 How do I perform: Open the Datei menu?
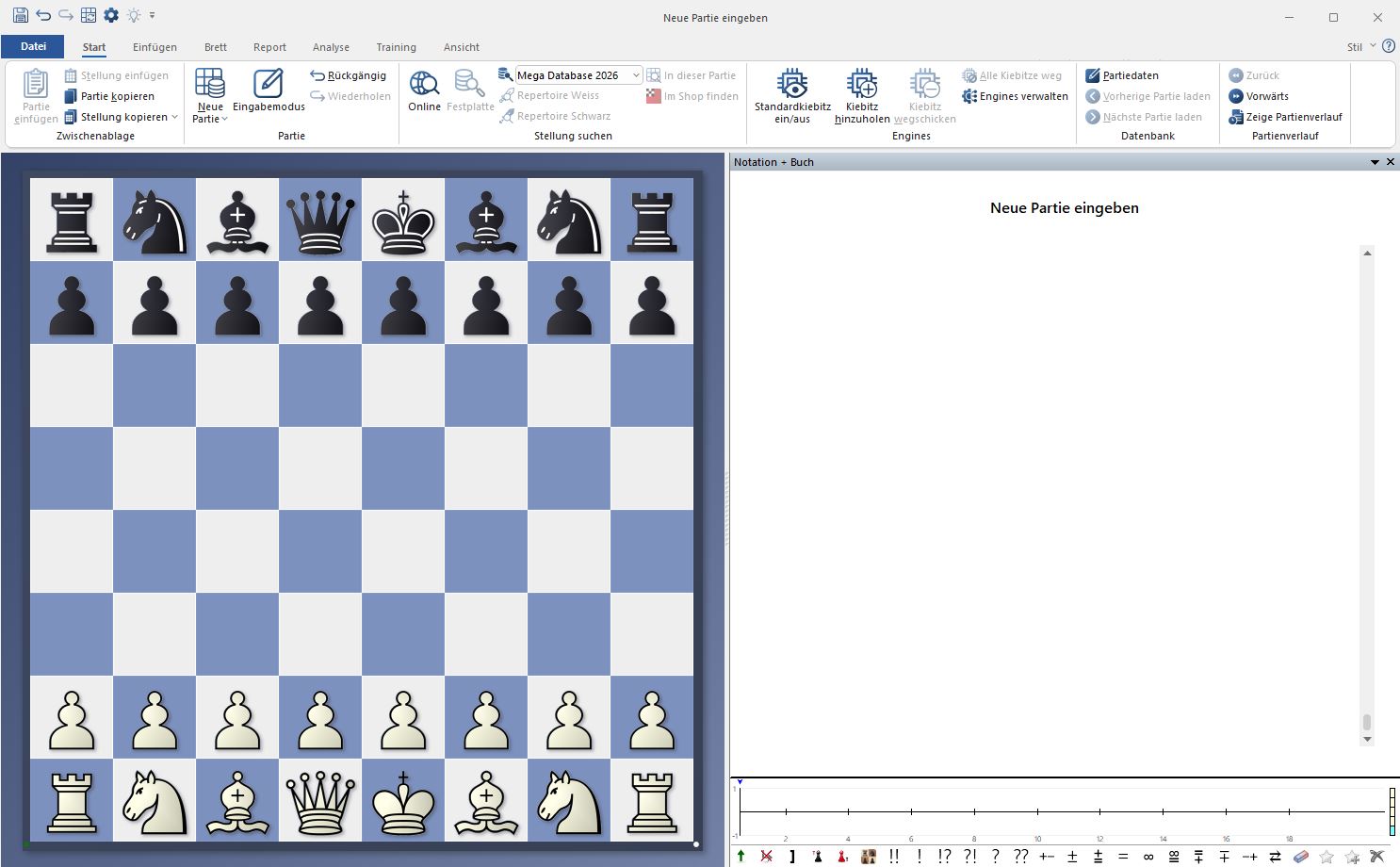pyautogui.click(x=33, y=46)
